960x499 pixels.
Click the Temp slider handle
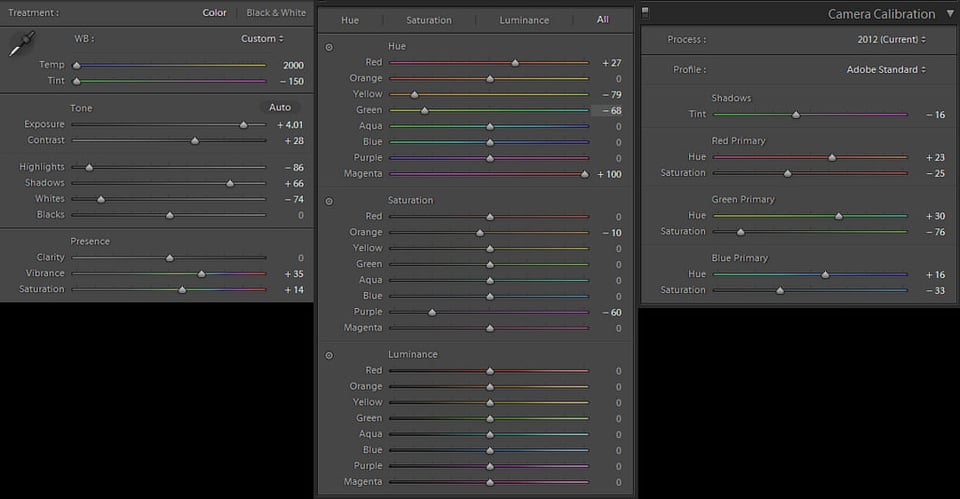coord(77,65)
